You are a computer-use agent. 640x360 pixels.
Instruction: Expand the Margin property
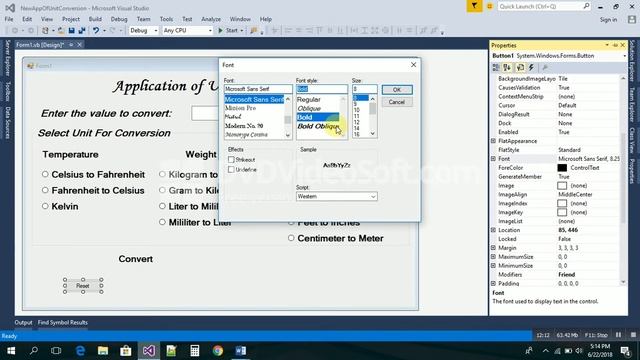coord(493,248)
